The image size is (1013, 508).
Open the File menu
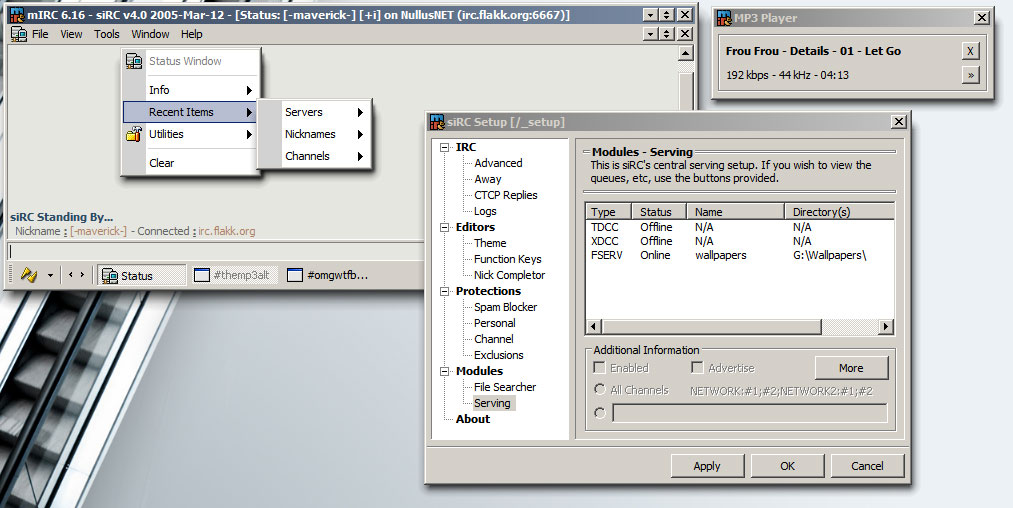tap(40, 34)
